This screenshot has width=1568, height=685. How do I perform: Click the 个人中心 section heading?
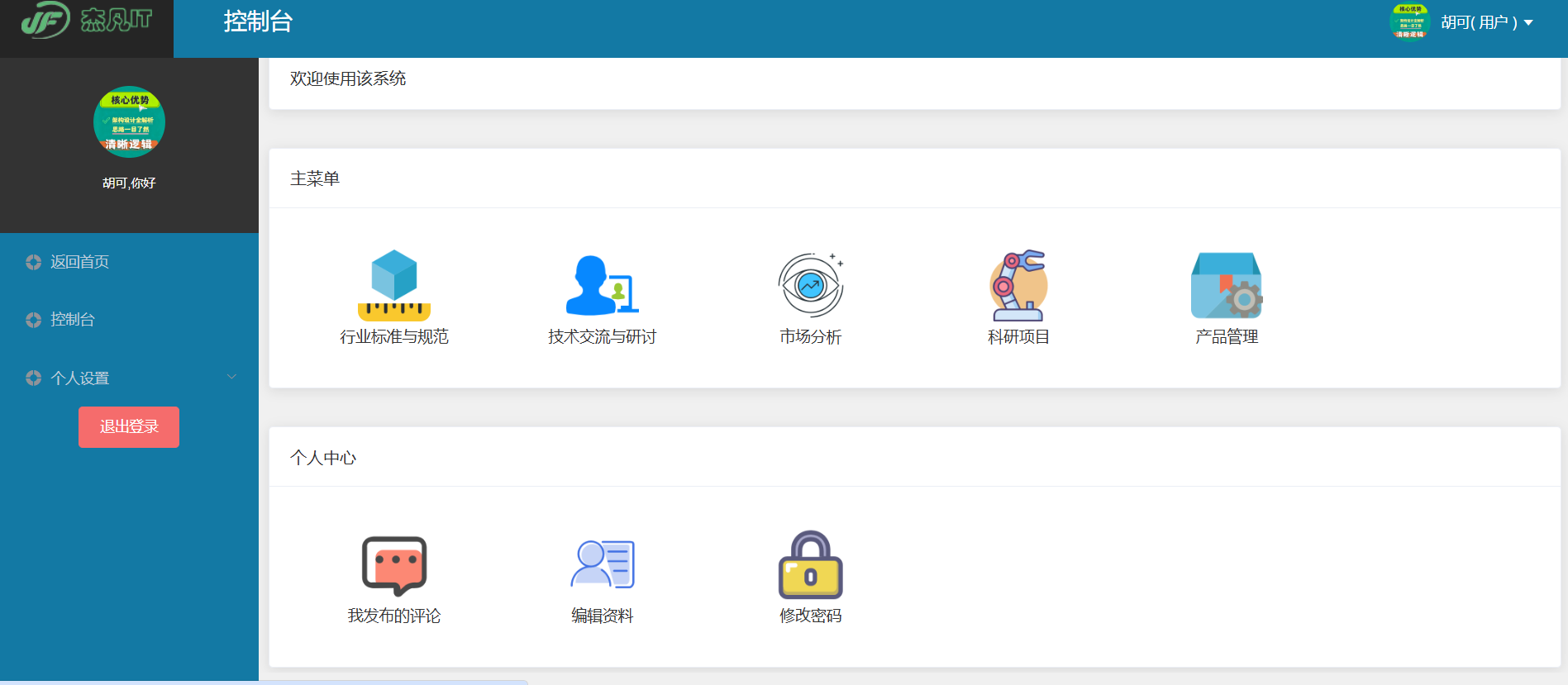coord(323,459)
